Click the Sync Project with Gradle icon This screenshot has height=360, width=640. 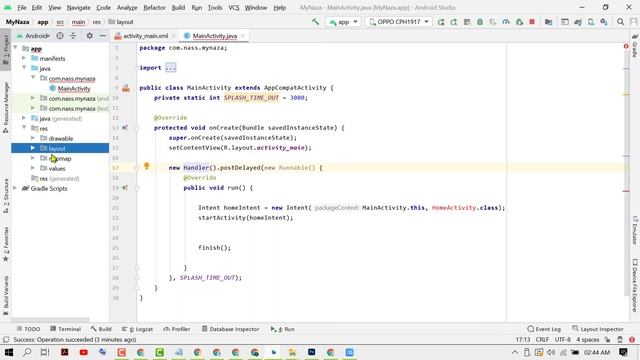pos(578,22)
